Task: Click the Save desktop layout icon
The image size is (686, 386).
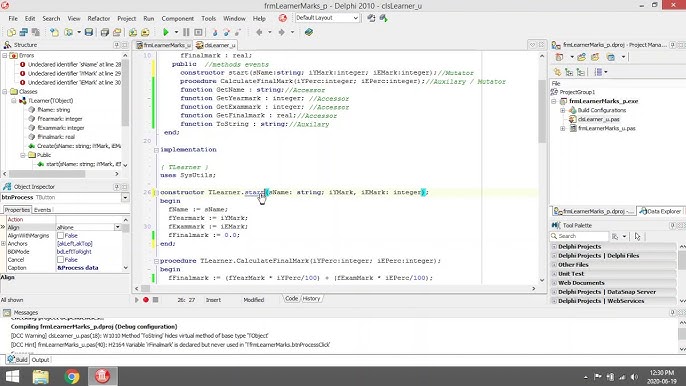Action: 371,18
